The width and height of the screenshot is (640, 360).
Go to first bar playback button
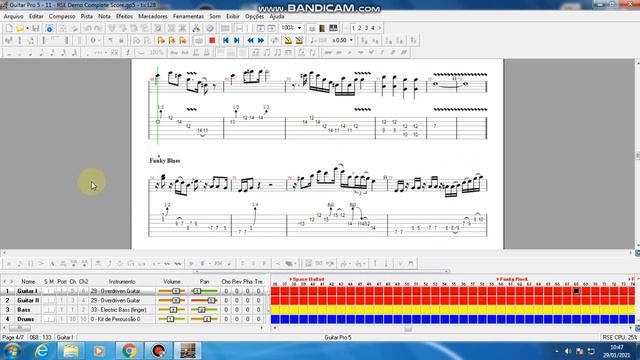click(x=226, y=40)
